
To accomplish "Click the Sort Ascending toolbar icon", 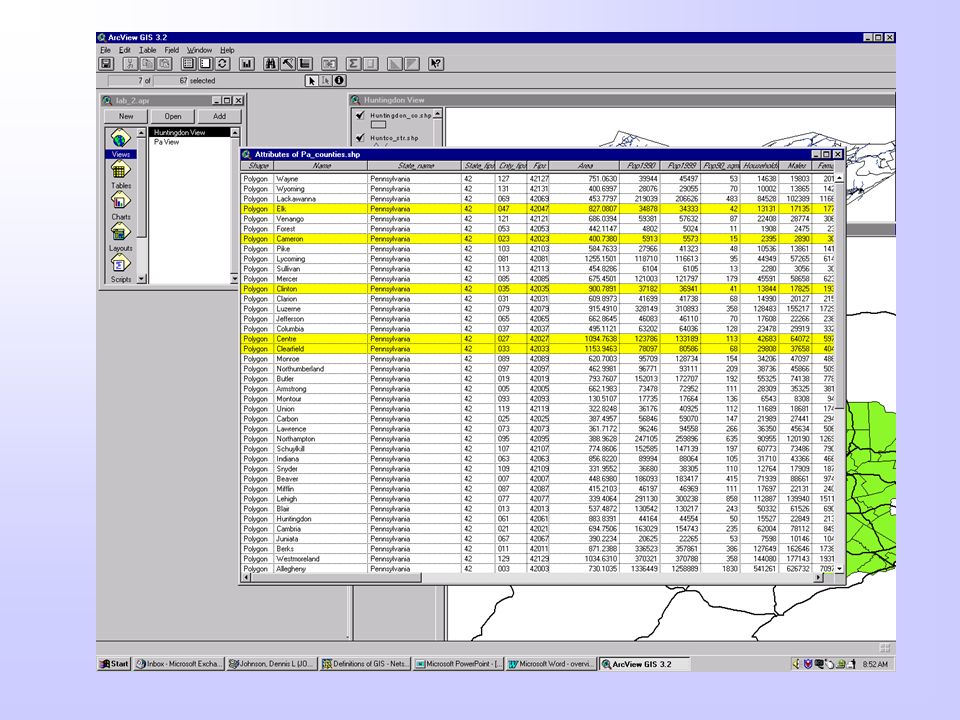I will 395,64.
